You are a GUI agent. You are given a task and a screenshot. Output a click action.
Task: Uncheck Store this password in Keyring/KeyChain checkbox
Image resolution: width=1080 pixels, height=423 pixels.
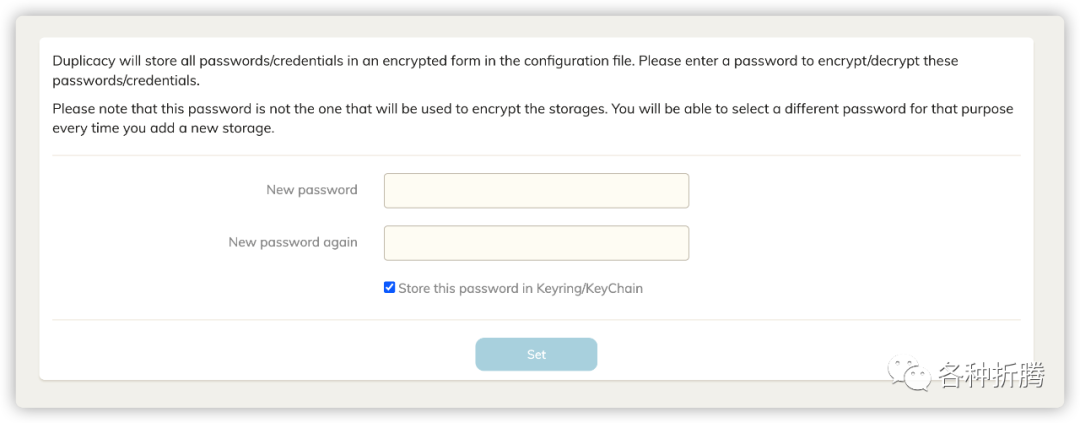click(x=390, y=288)
